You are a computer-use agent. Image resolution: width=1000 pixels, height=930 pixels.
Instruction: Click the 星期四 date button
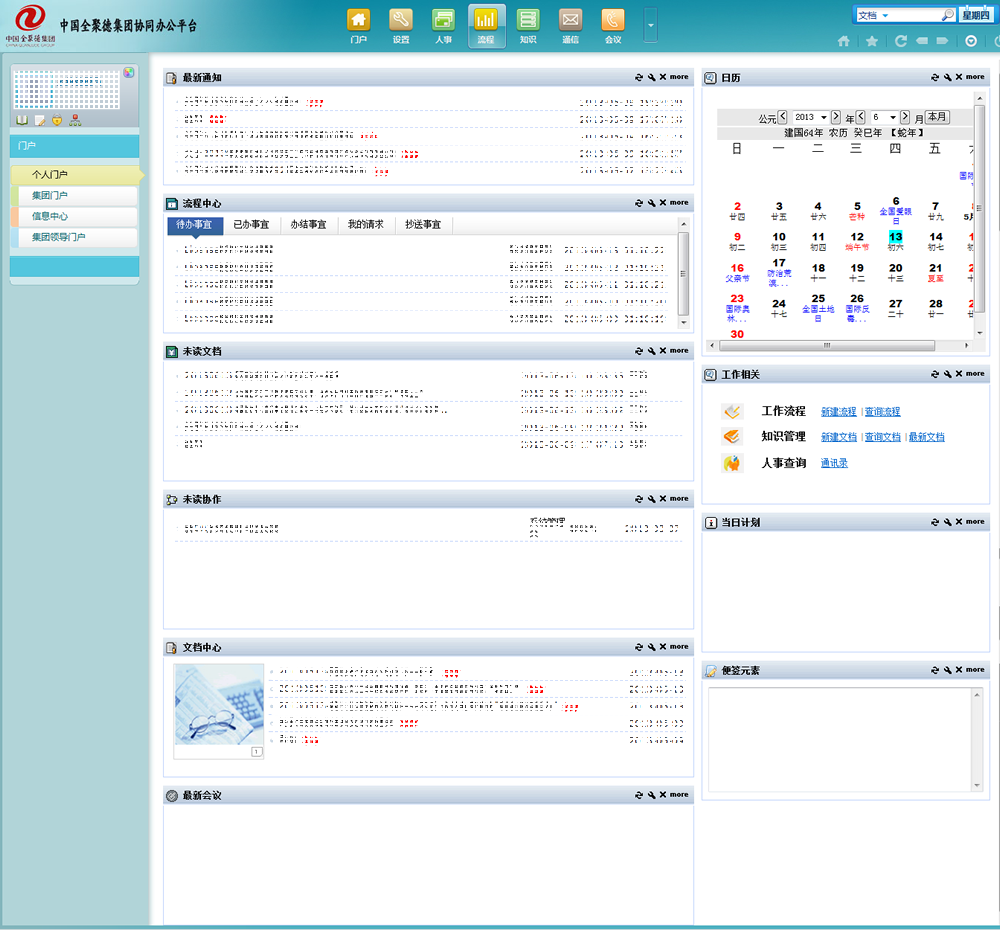coord(976,15)
